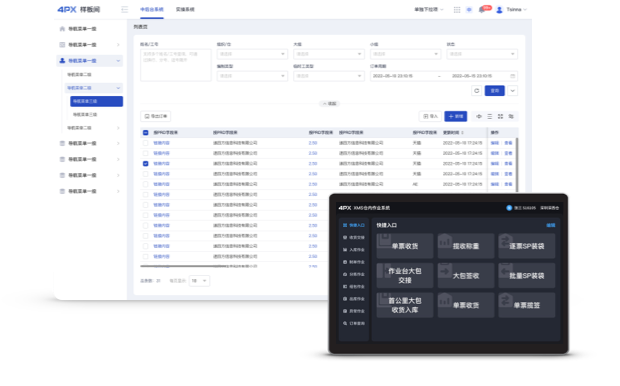
Task: Click the icon left of the list view icon
Action: click(479, 116)
